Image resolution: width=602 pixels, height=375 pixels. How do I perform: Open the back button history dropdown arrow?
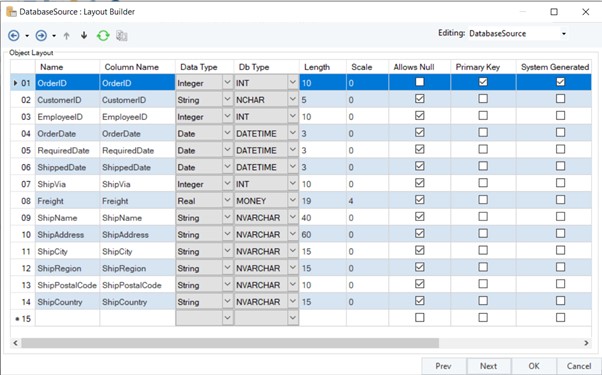click(x=27, y=36)
